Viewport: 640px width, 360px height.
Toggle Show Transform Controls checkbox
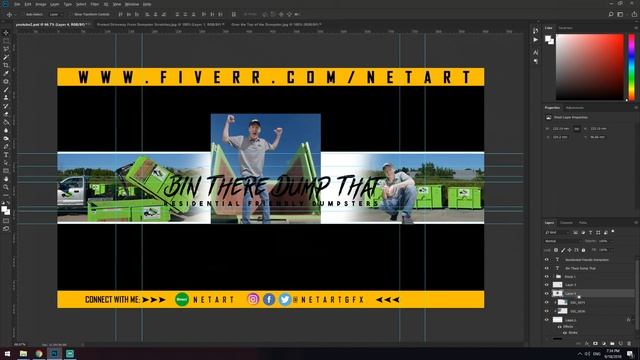72,14
